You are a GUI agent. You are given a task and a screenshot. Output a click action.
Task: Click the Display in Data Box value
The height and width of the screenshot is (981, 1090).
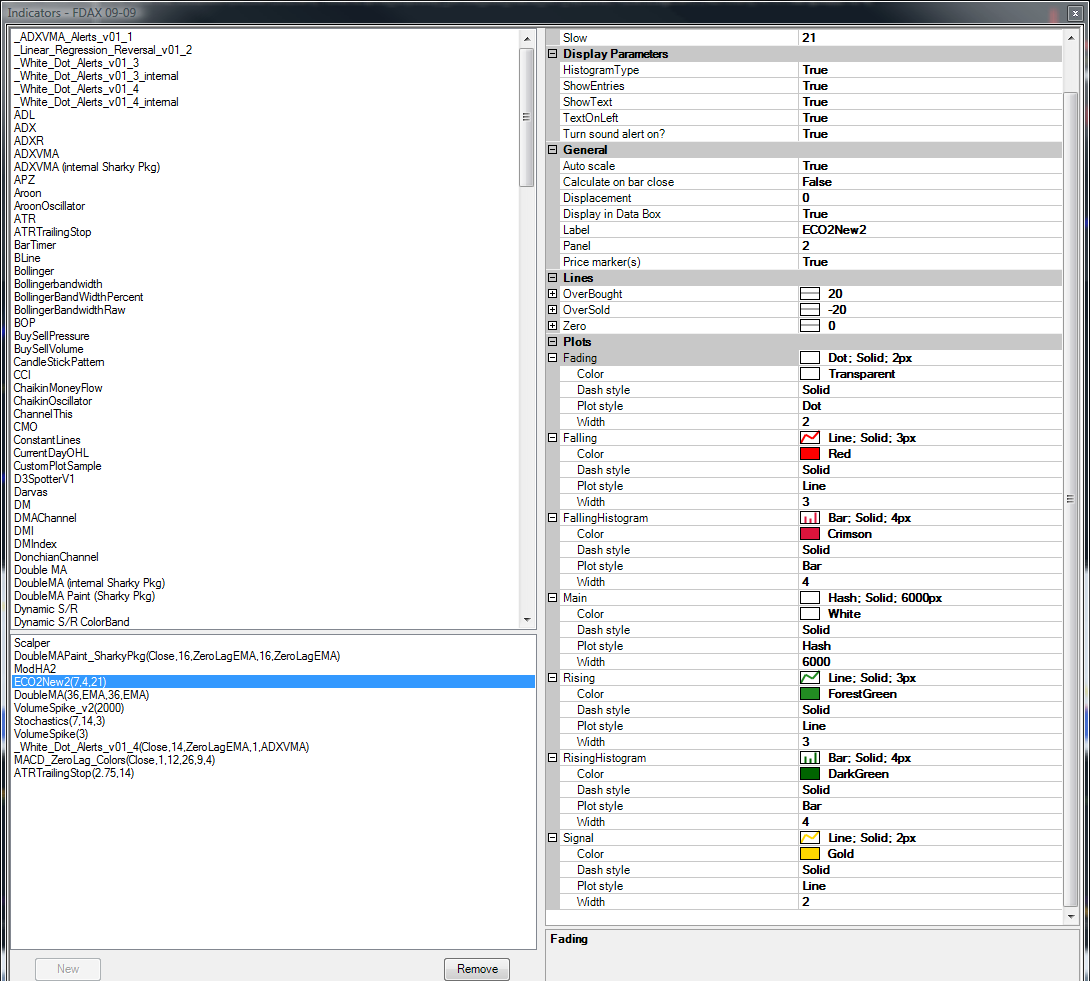pos(930,213)
